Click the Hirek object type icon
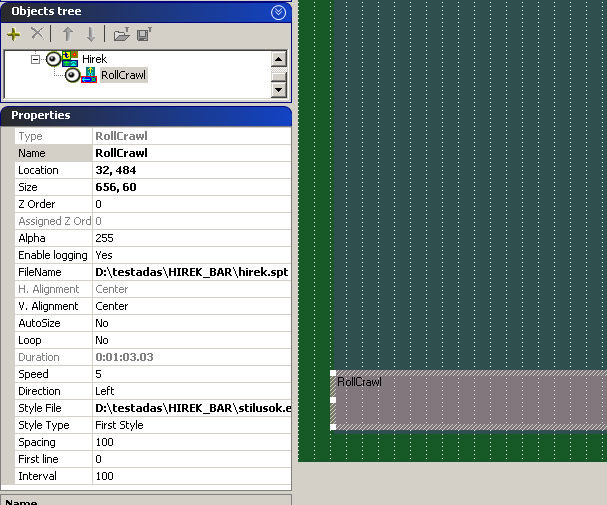The height and width of the screenshot is (505, 607). point(70,59)
